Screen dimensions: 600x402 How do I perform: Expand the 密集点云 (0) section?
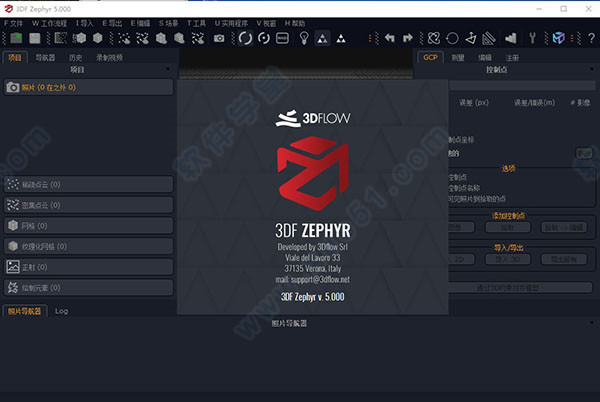tap(88, 205)
